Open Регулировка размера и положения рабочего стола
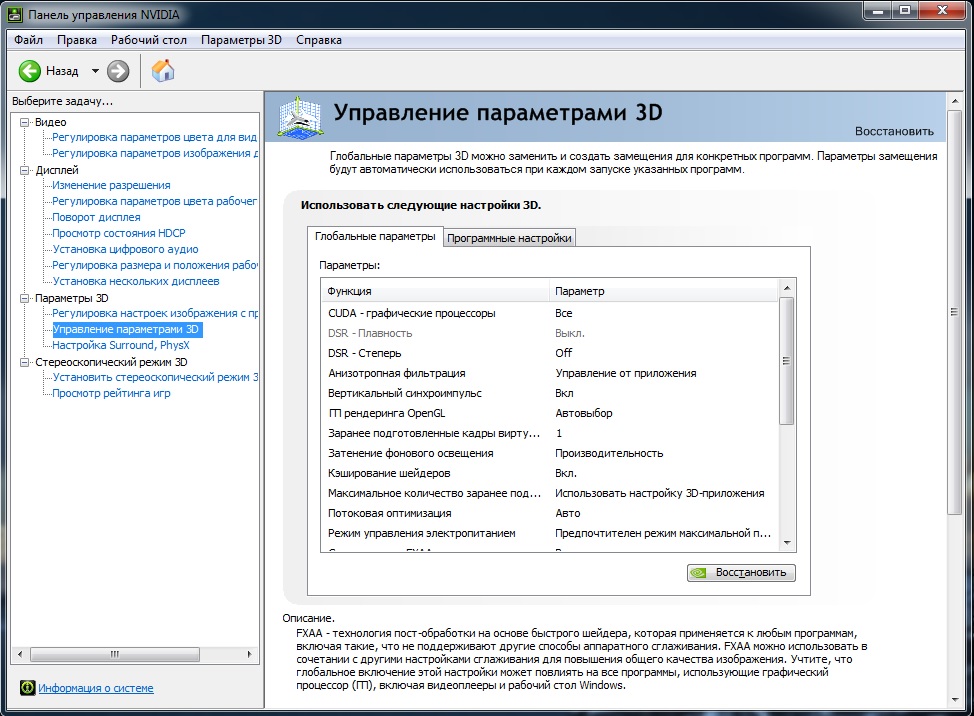Viewport: 974px width, 716px height. [155, 265]
